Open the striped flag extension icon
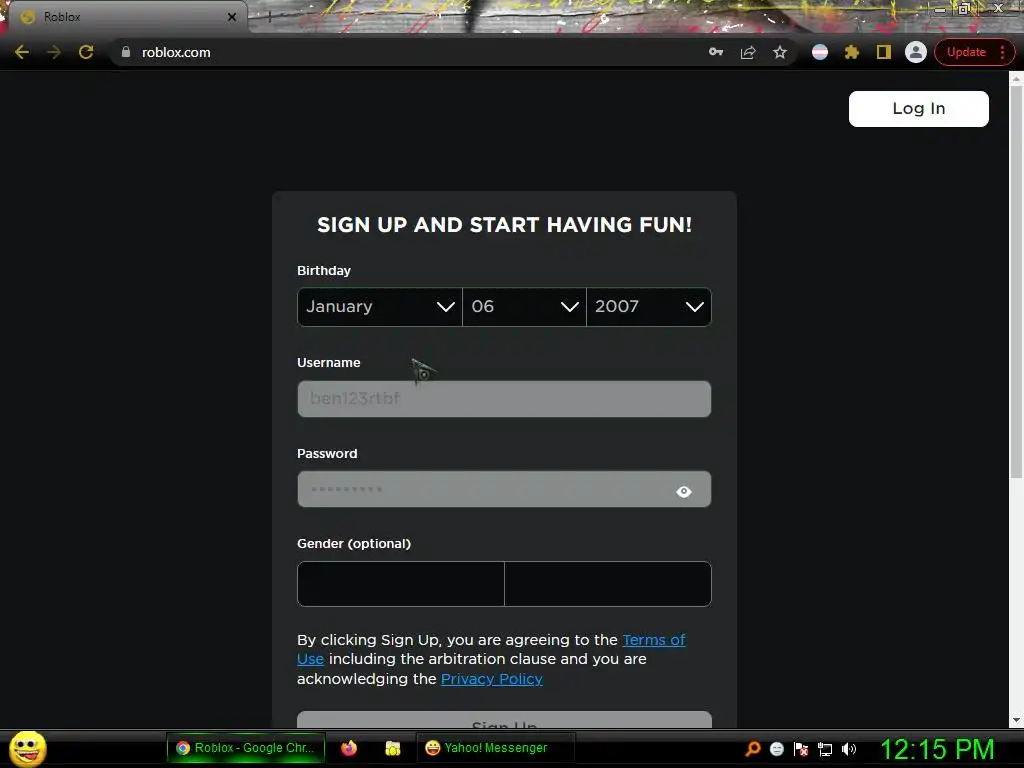The image size is (1024, 768). [820, 52]
